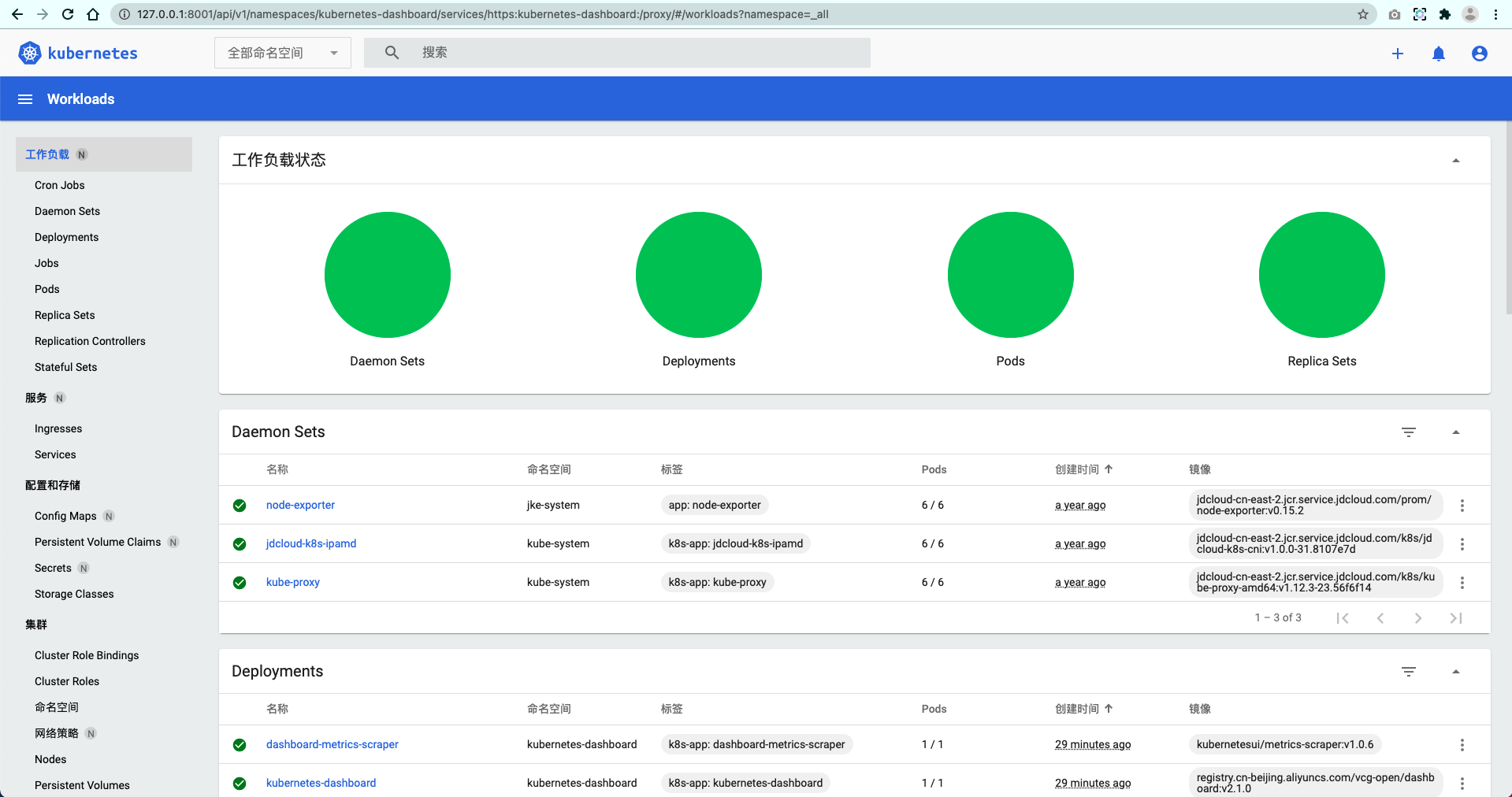Screen dimensions: 1512x797
Task: Open Storage Classes in sidebar
Action: pyautogui.click(x=74, y=594)
